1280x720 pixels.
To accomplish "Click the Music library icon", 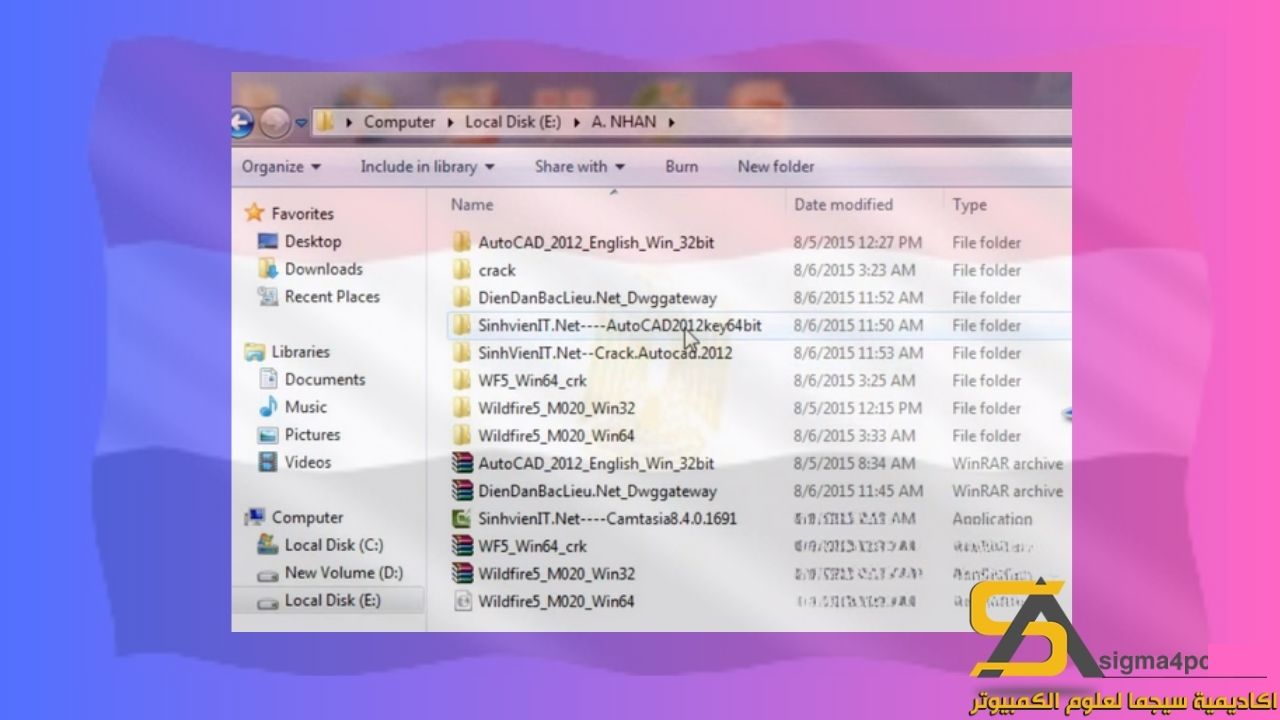I will pos(268,407).
